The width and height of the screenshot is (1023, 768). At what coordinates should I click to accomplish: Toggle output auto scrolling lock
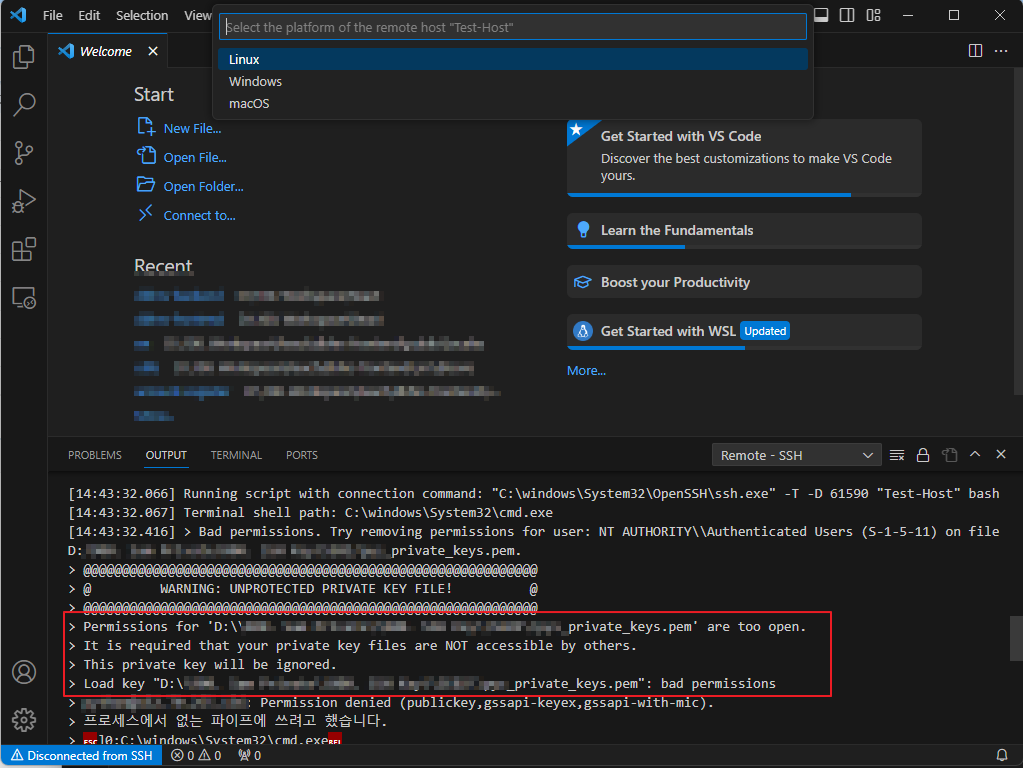click(x=923, y=455)
